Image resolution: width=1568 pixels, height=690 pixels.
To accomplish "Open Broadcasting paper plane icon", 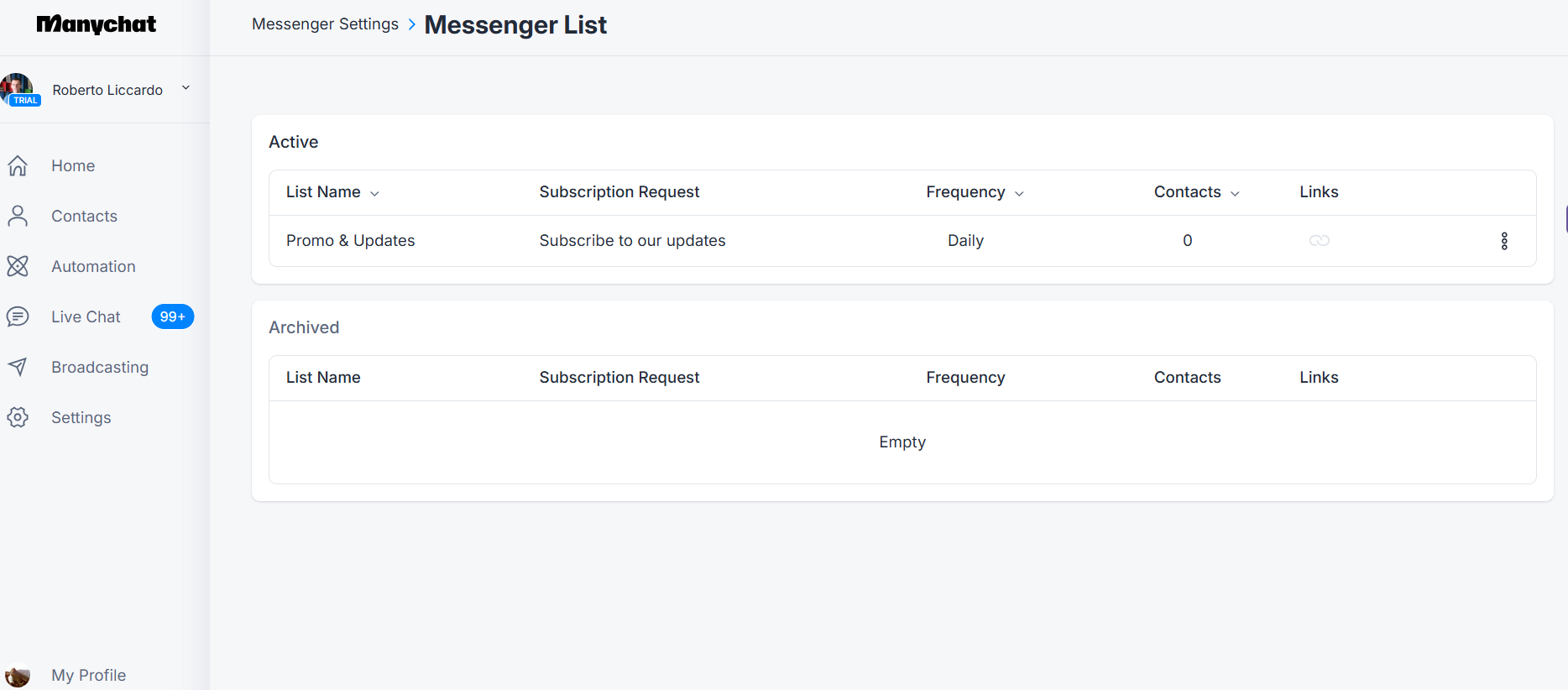I will coord(18,367).
